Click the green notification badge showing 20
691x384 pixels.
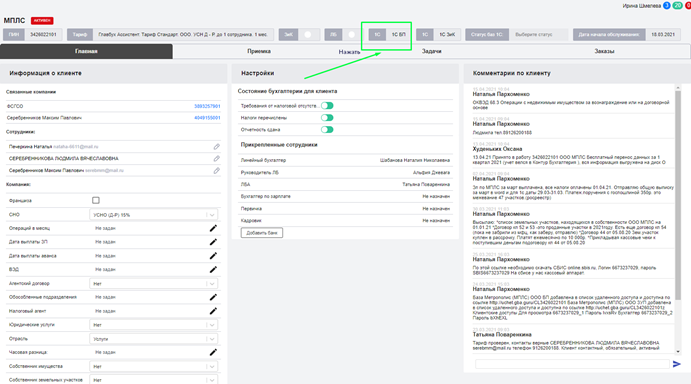coord(677,5)
